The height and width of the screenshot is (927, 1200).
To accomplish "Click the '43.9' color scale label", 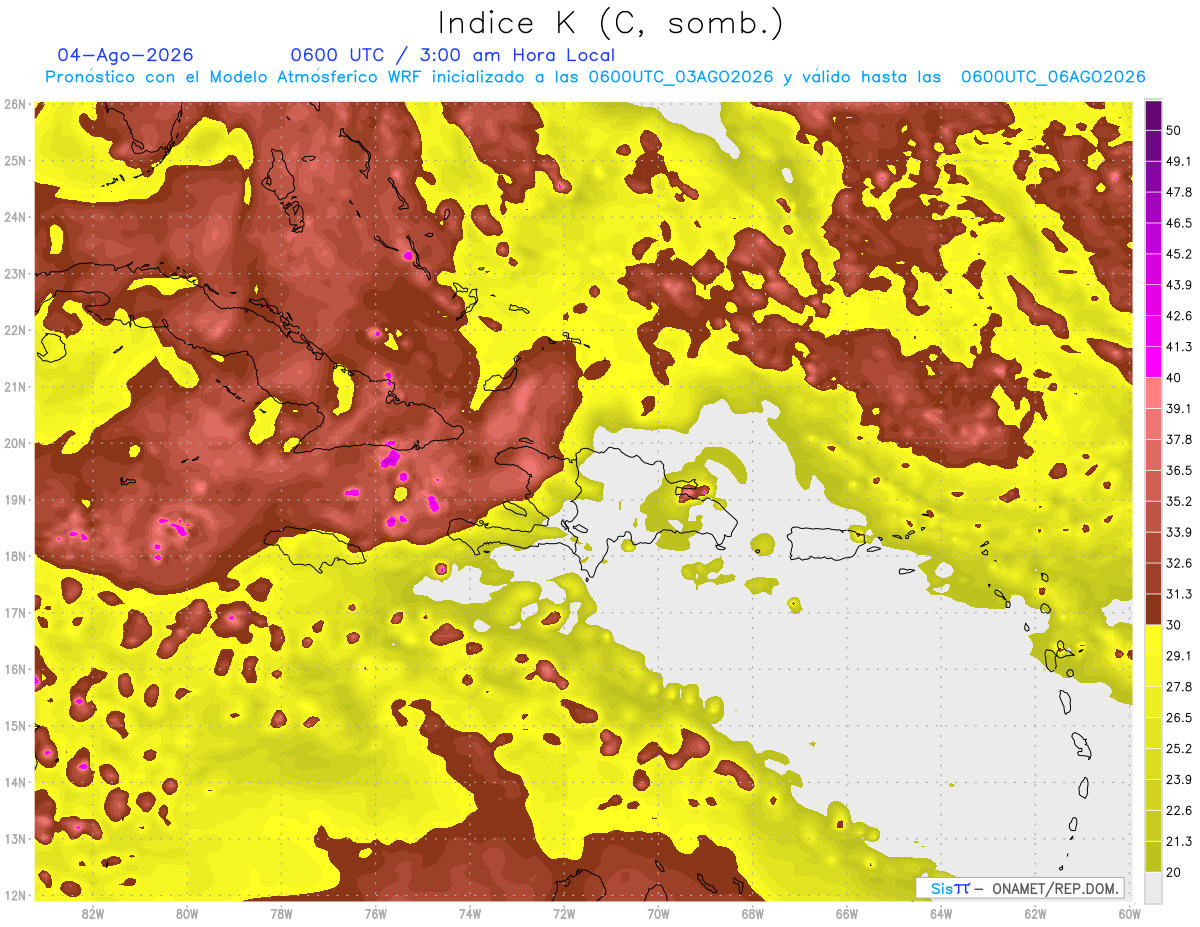I will tap(1179, 285).
